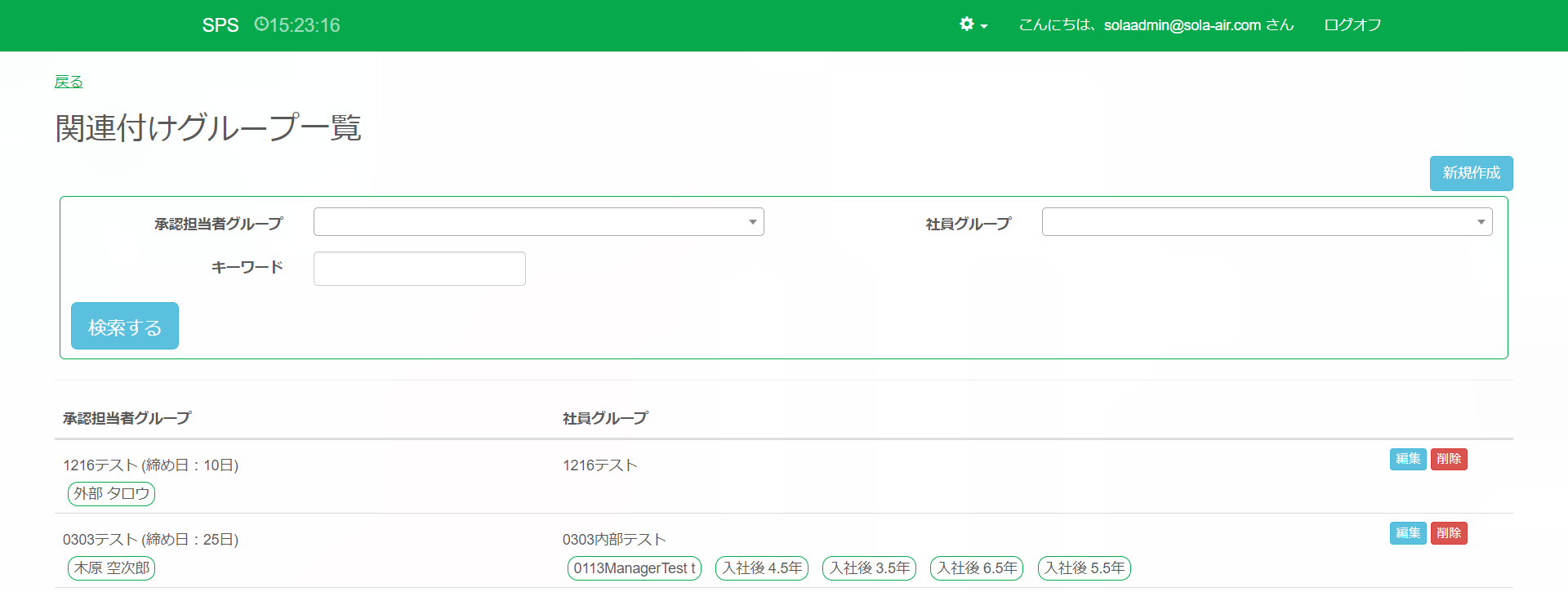Click the 外部 タロウ tag
Image resolution: width=1568 pixels, height=592 pixels.
click(x=112, y=494)
